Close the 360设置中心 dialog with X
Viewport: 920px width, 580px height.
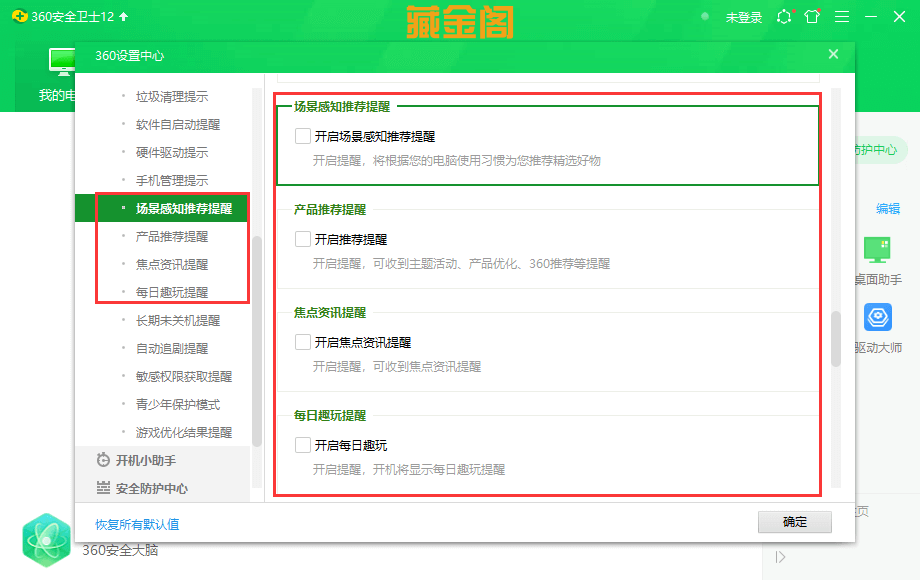tap(833, 54)
